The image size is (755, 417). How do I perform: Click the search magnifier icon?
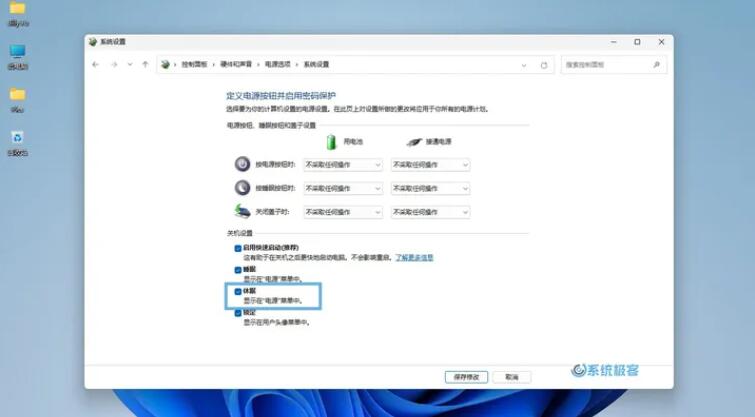[656, 65]
